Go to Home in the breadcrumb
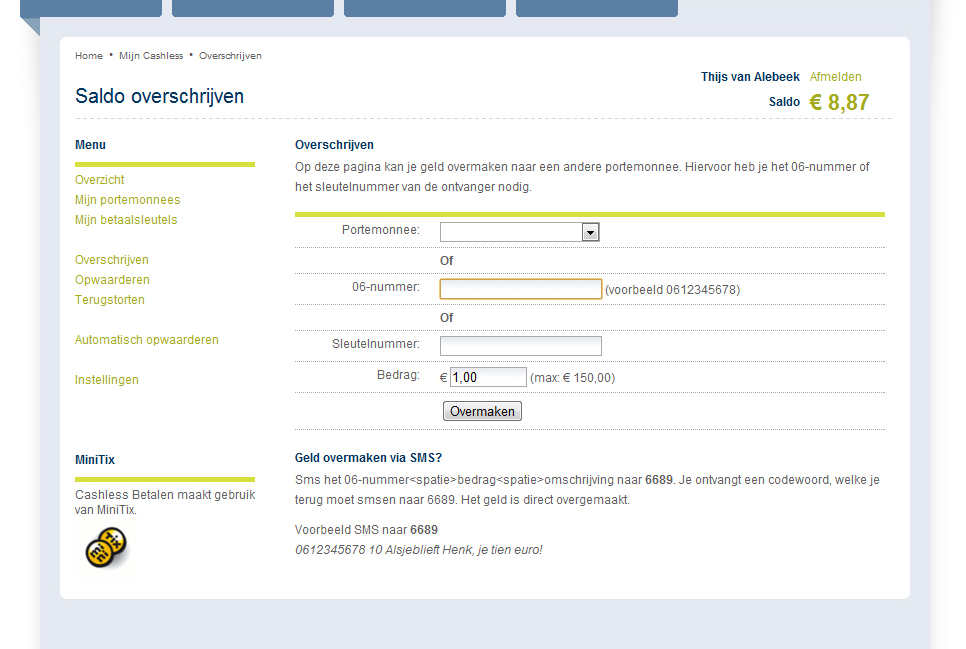This screenshot has height=649, width=966. point(89,56)
